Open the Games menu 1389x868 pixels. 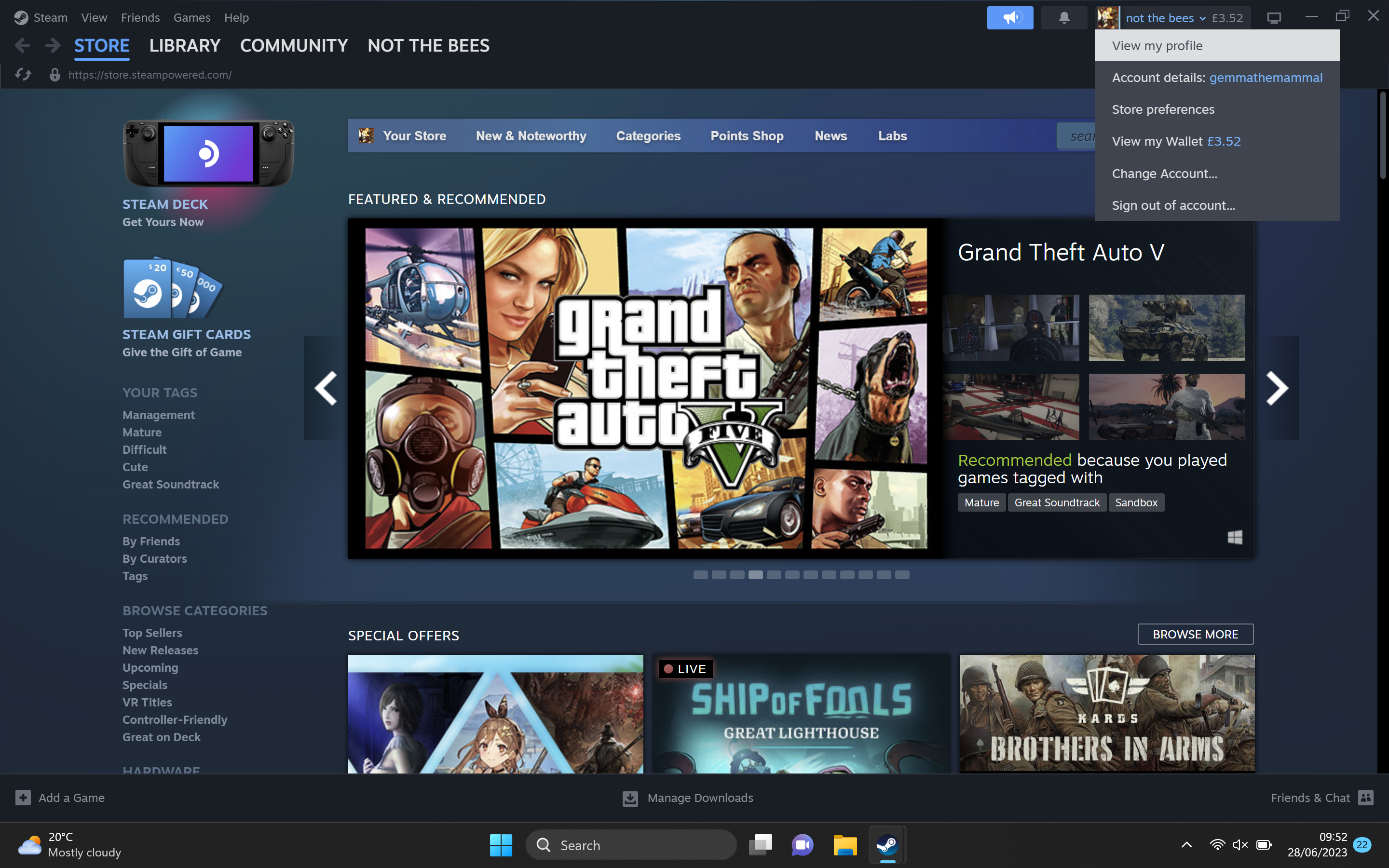[191, 18]
